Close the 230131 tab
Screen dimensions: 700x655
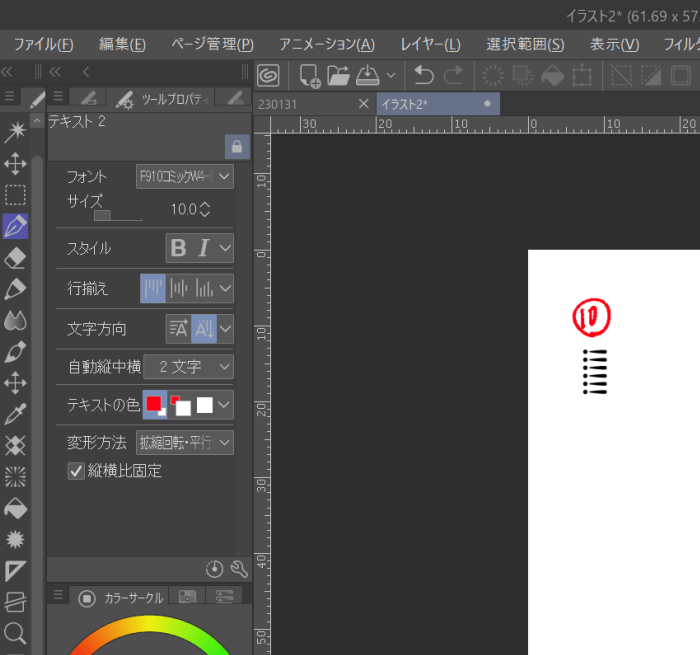point(363,104)
